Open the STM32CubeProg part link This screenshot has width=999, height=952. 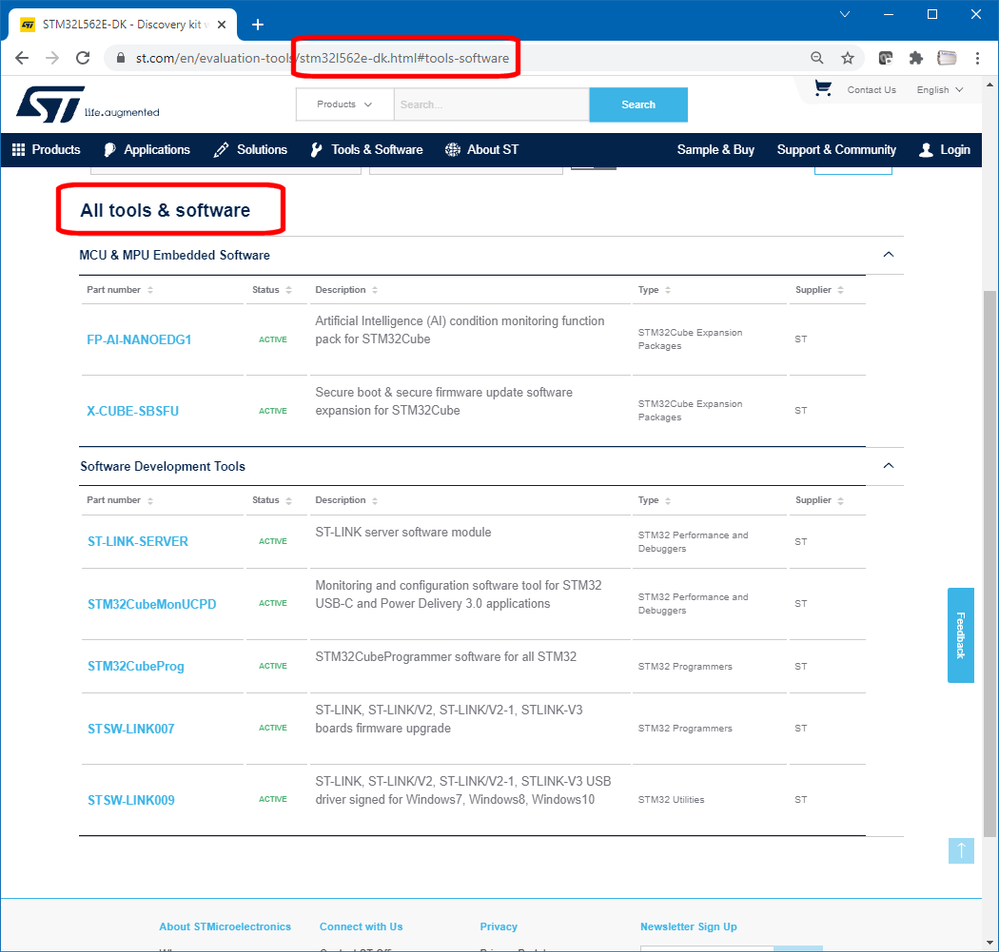pyautogui.click(x=136, y=667)
